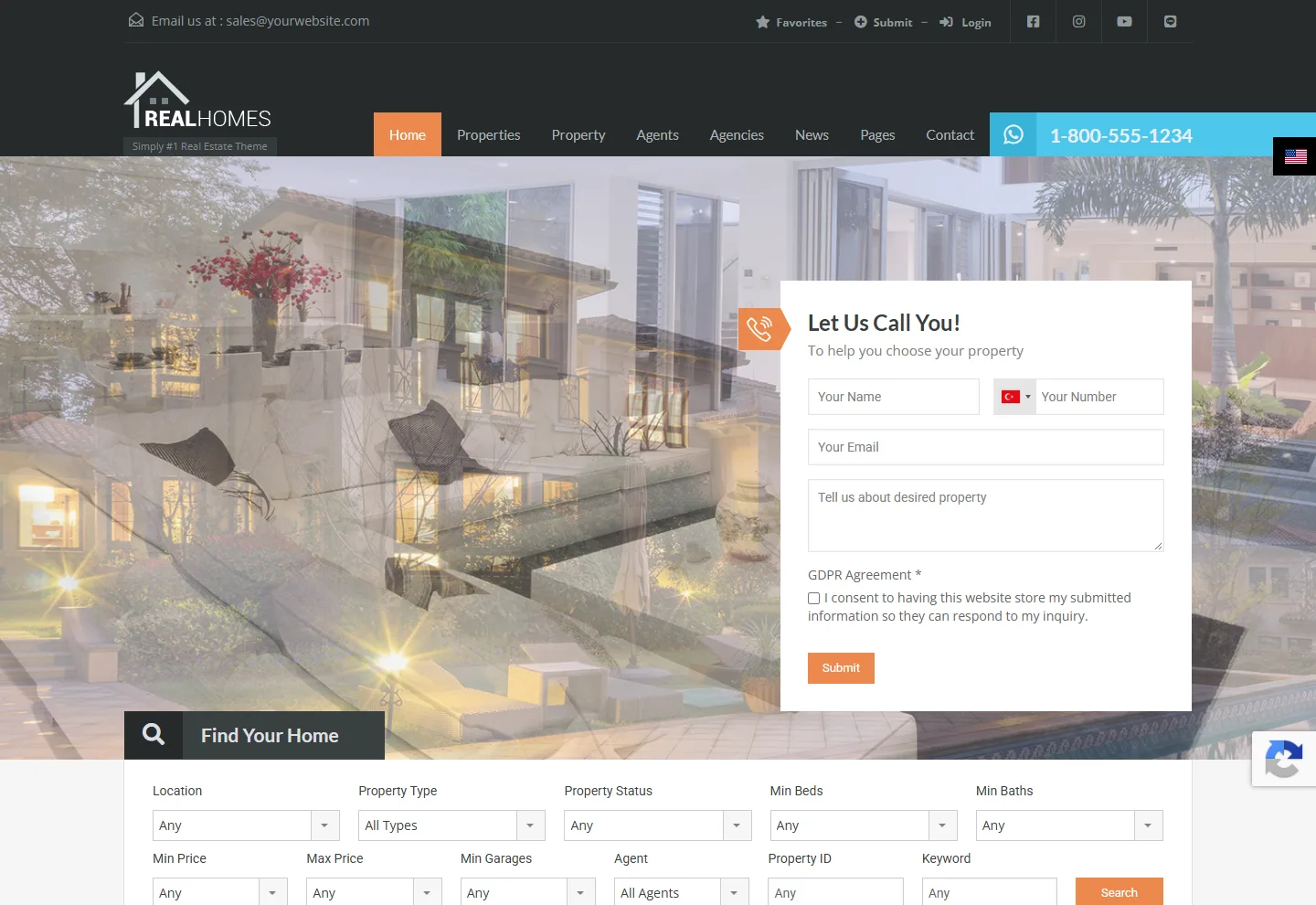1316x905 pixels.
Task: Submit the Let Us Call You form
Action: (x=841, y=668)
